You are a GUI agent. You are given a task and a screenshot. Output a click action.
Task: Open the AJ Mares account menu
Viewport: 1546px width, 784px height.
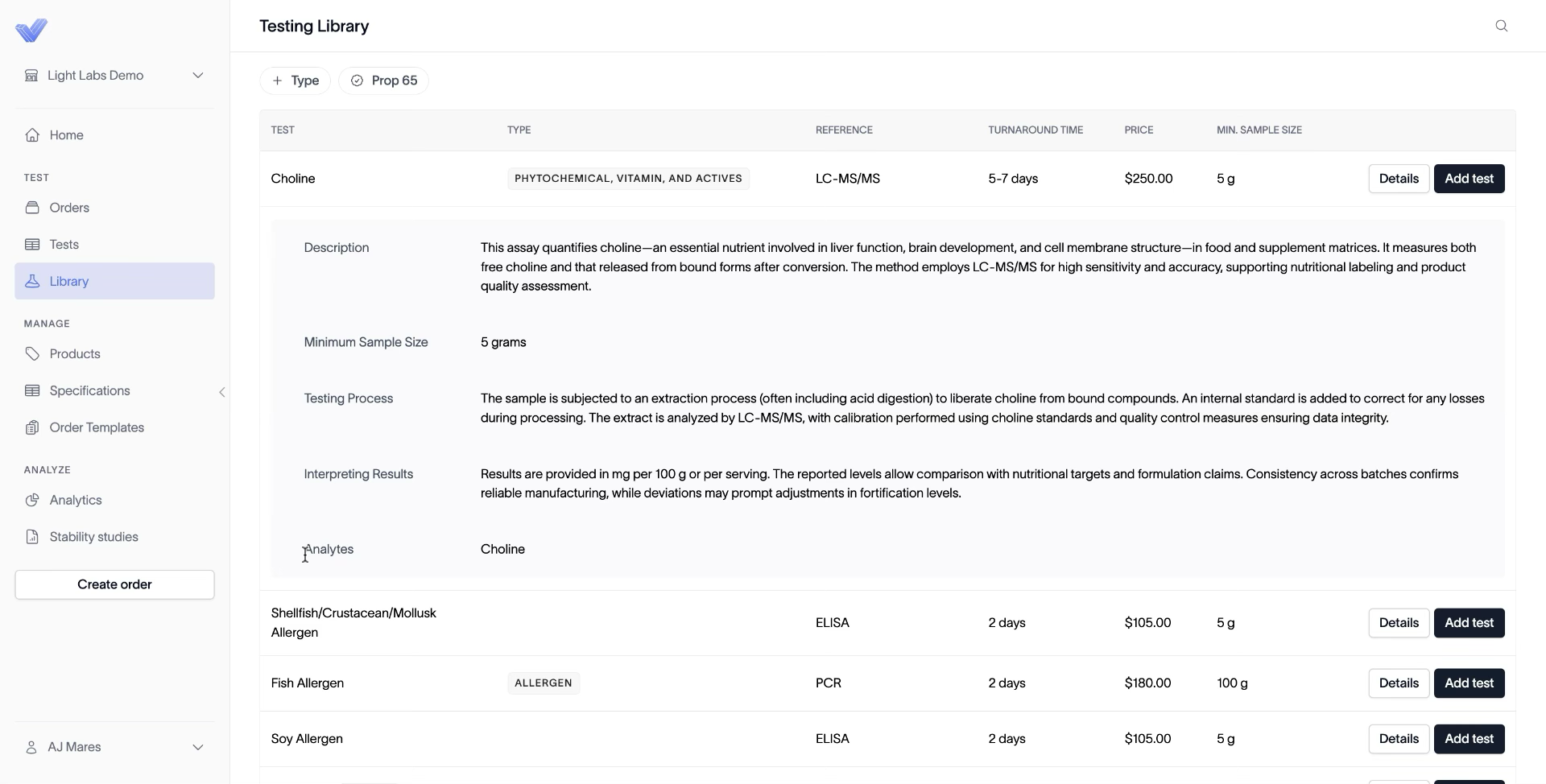114,747
